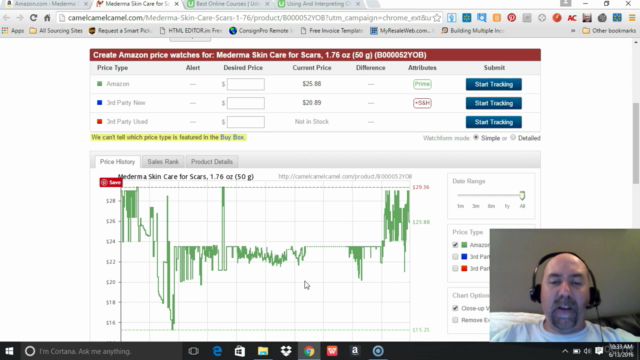
Task: Open the Apps bookmarks shortcut
Action: click(x=13, y=31)
